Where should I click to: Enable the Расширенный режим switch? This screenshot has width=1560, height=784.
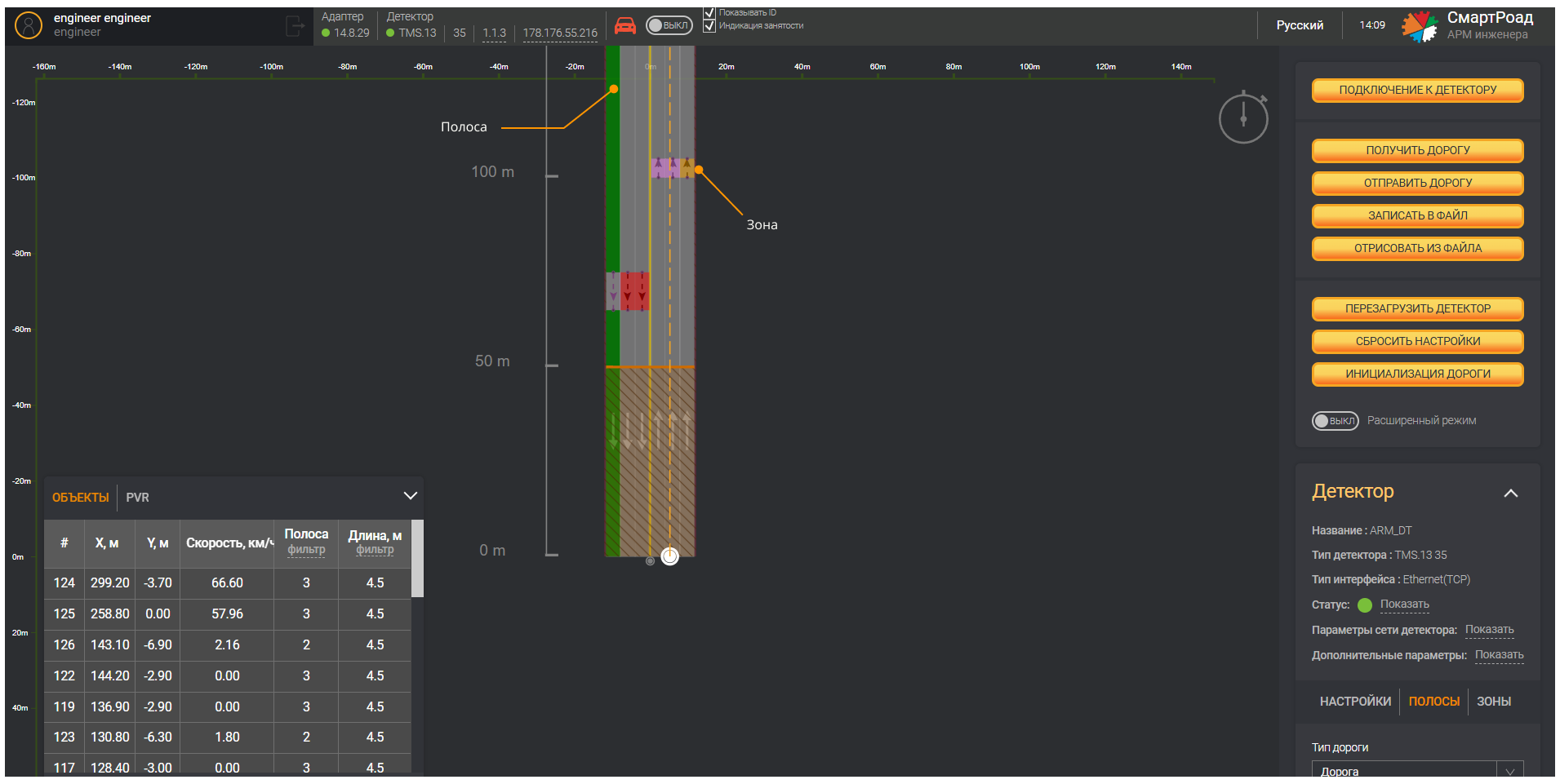coord(1335,421)
